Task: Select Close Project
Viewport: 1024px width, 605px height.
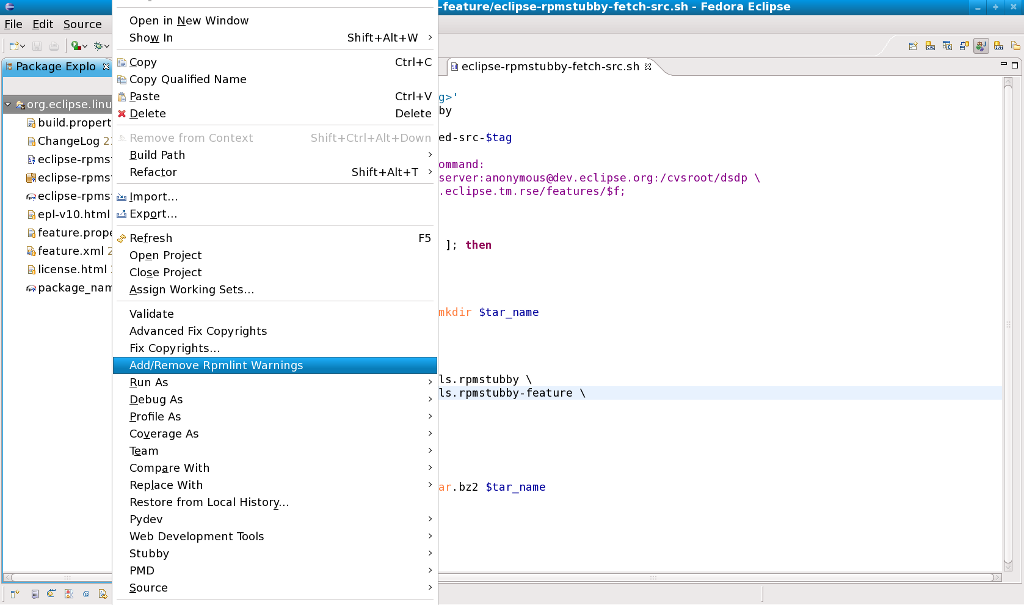Action: pos(275,272)
